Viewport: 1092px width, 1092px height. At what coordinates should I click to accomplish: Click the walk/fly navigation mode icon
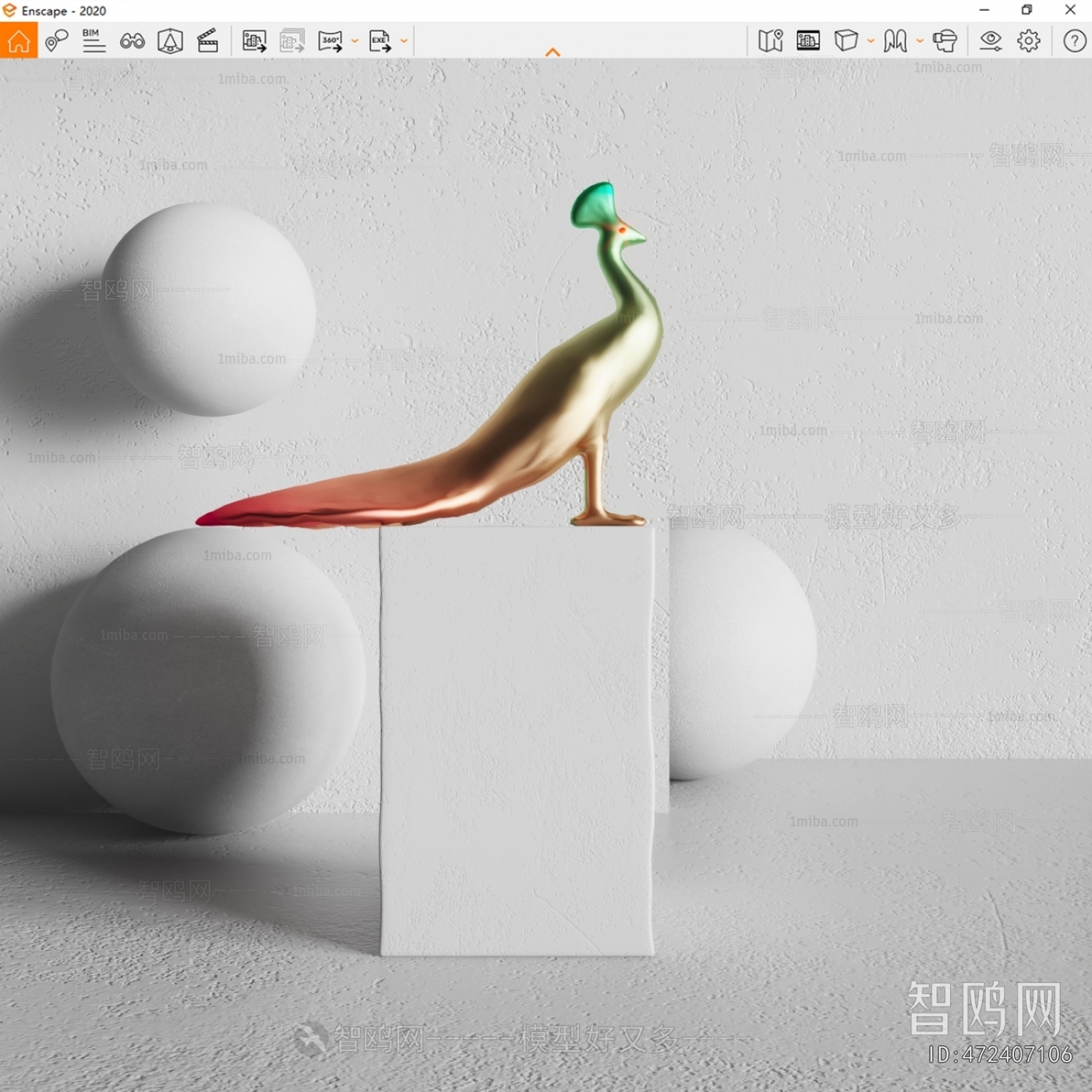point(895,41)
